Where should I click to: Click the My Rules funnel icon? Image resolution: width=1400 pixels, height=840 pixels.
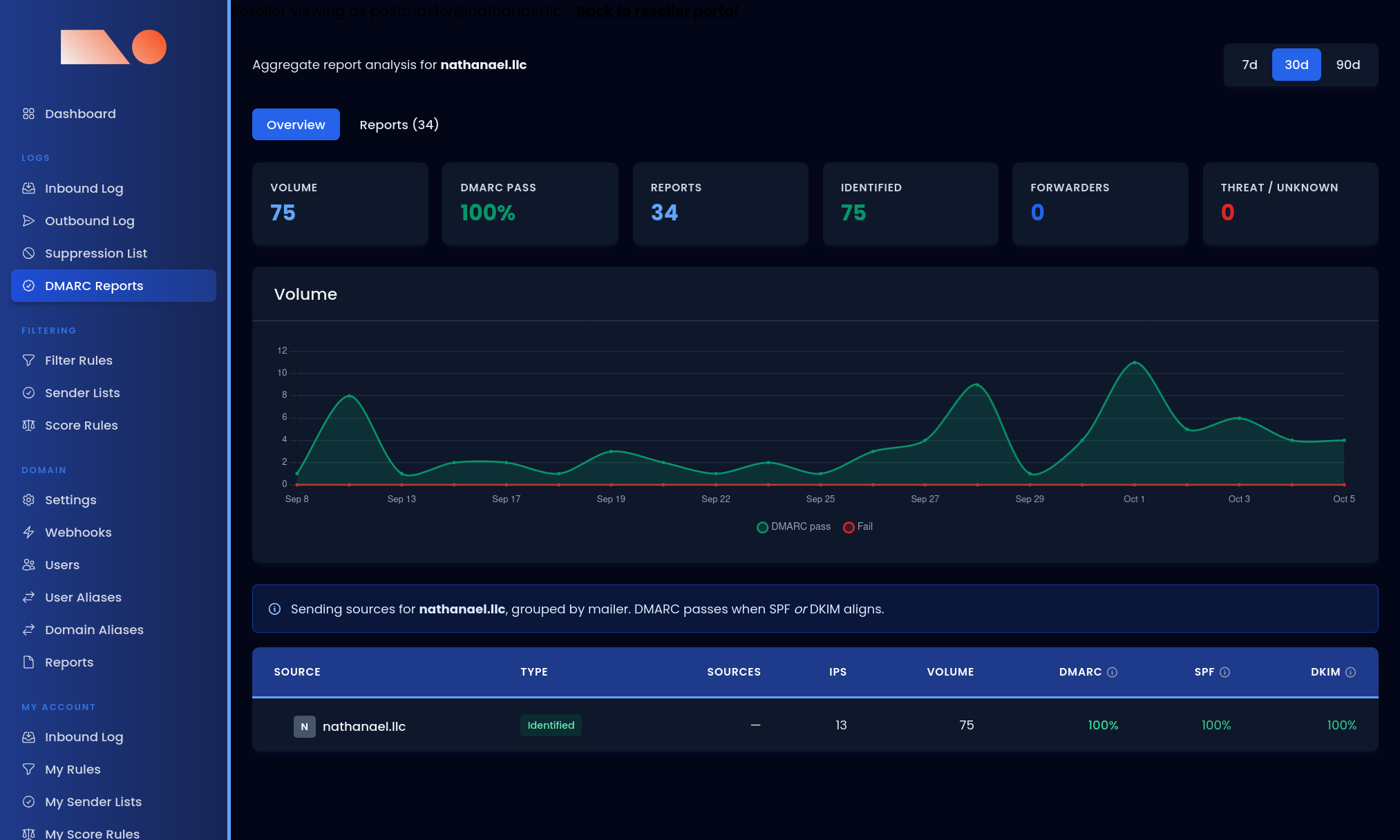coord(28,769)
